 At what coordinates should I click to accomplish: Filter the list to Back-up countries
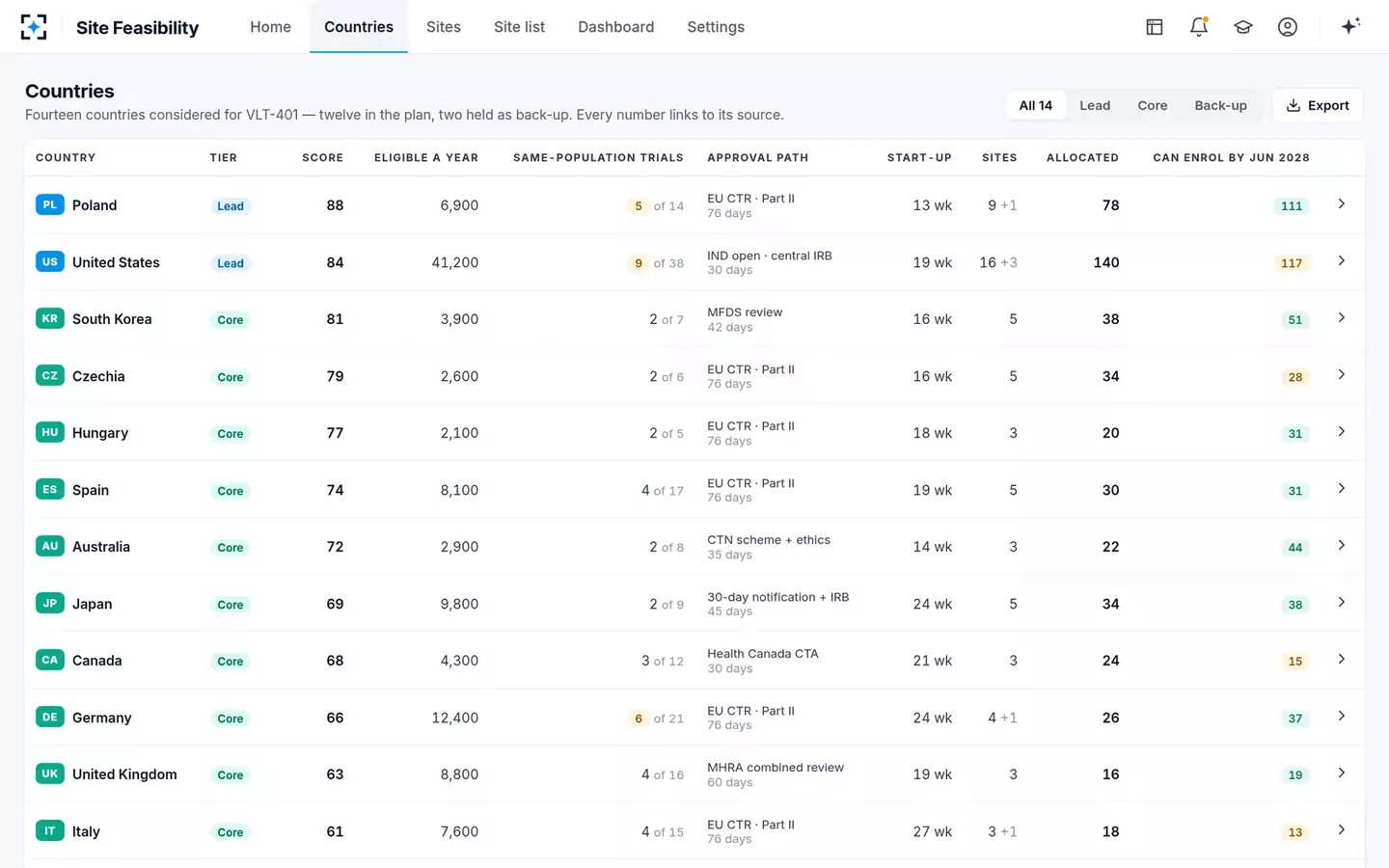1221,105
